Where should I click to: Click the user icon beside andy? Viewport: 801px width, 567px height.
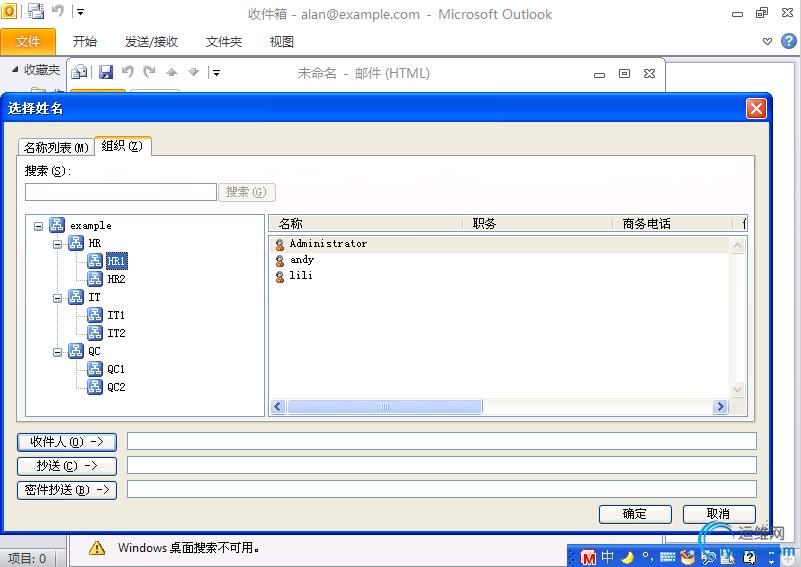coord(279,261)
